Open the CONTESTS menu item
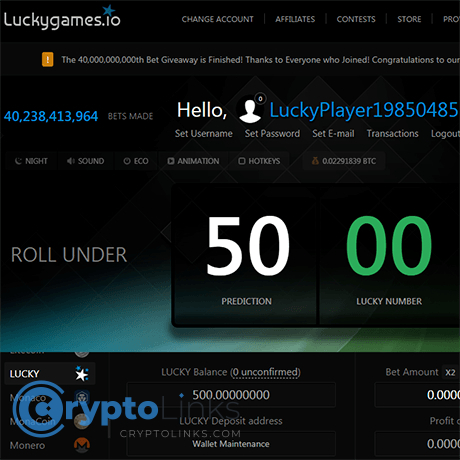 click(356, 19)
